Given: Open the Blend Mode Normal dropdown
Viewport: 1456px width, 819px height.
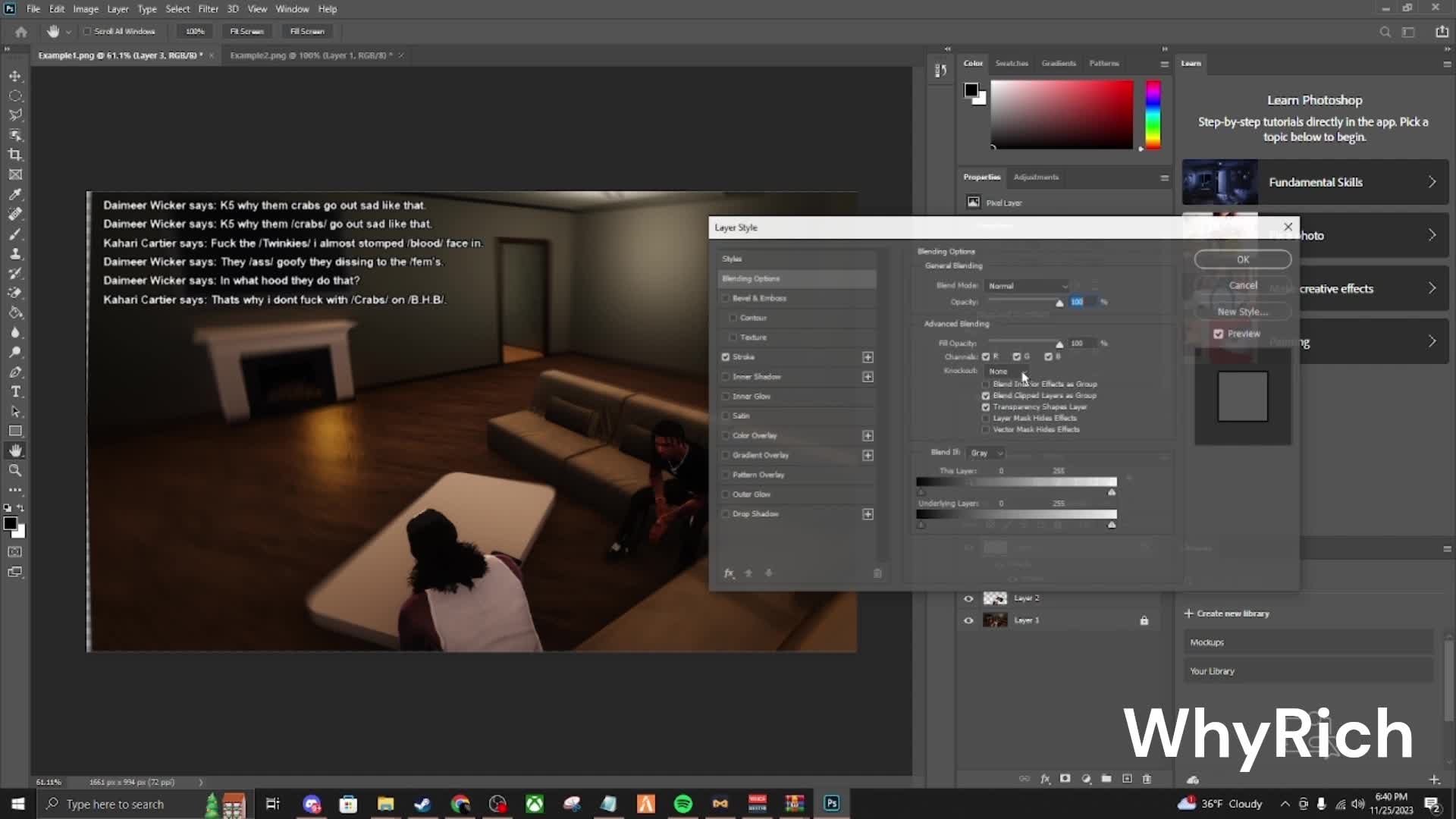Looking at the screenshot, I should coord(1028,286).
